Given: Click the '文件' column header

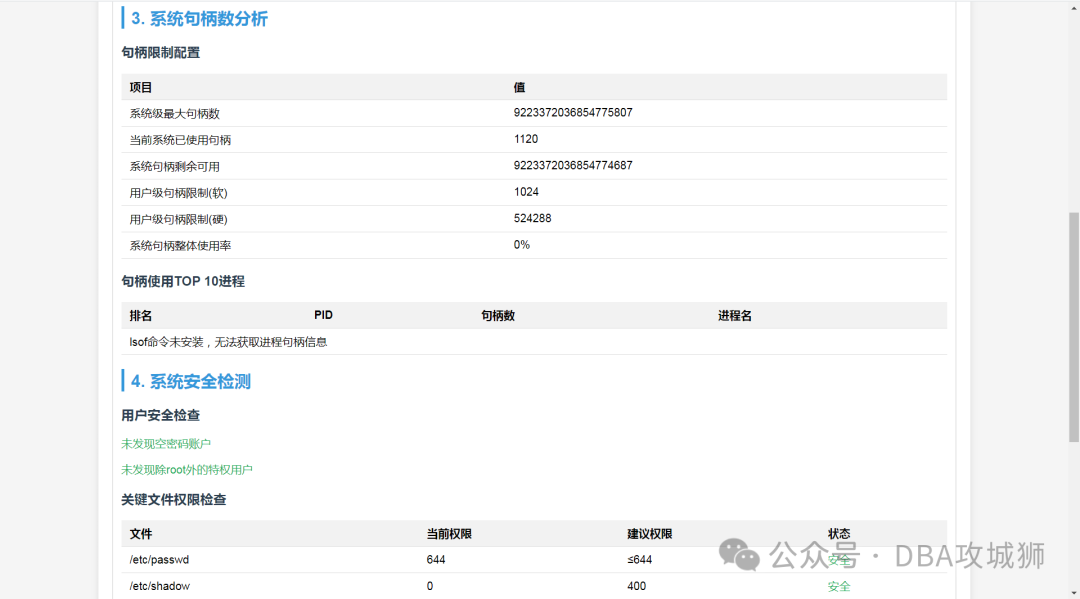Looking at the screenshot, I should click(x=141, y=534).
